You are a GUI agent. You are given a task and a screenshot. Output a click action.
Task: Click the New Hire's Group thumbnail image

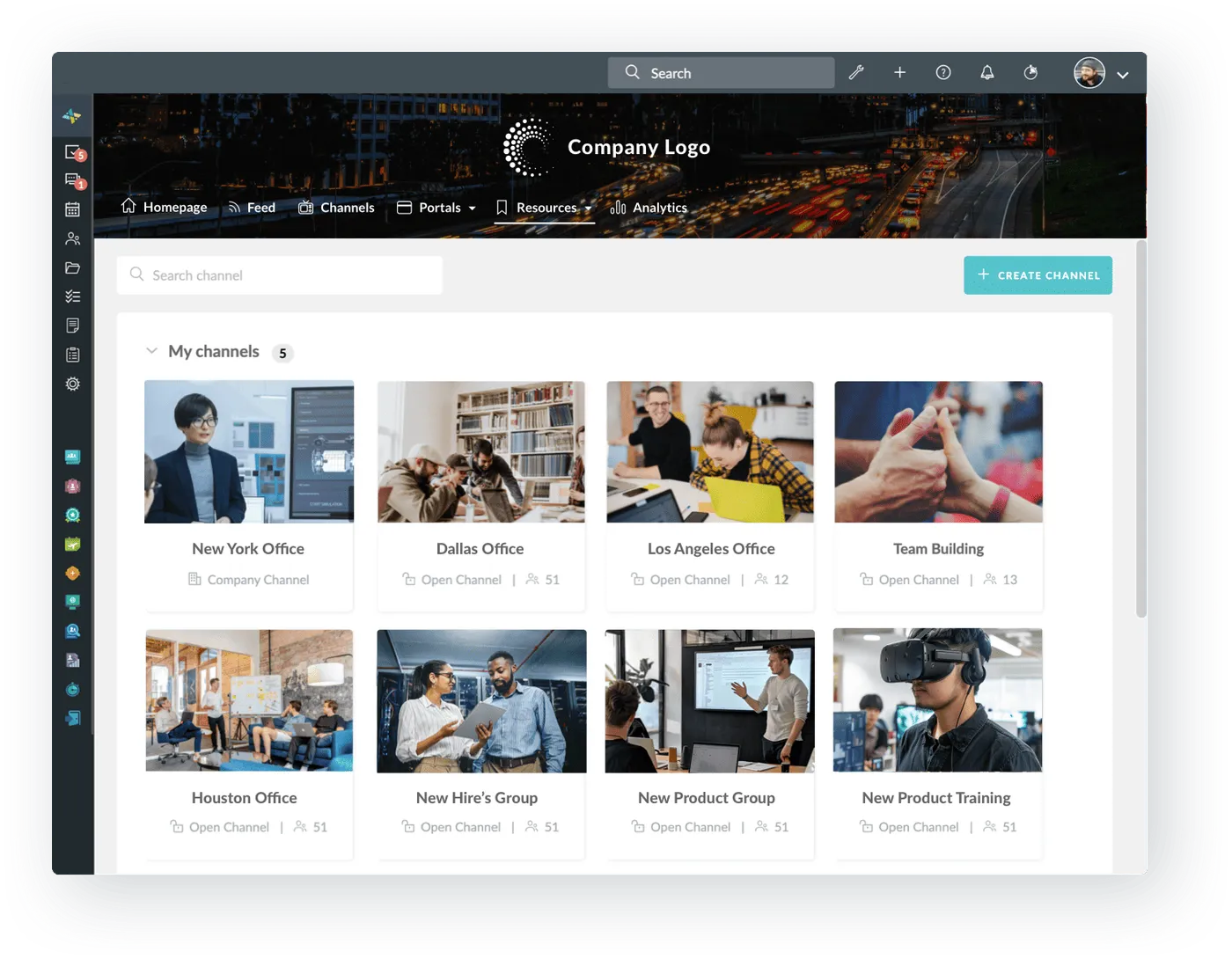click(x=481, y=700)
